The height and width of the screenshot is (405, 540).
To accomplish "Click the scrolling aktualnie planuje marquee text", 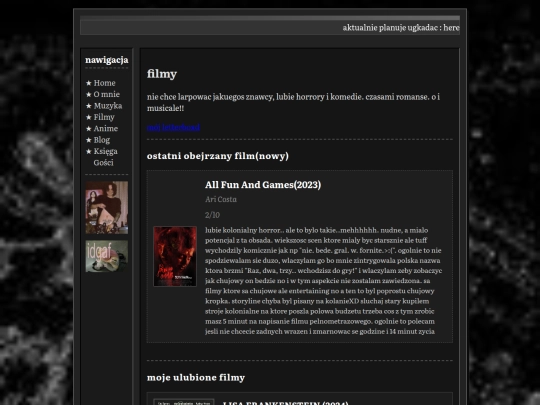I will [x=401, y=28].
